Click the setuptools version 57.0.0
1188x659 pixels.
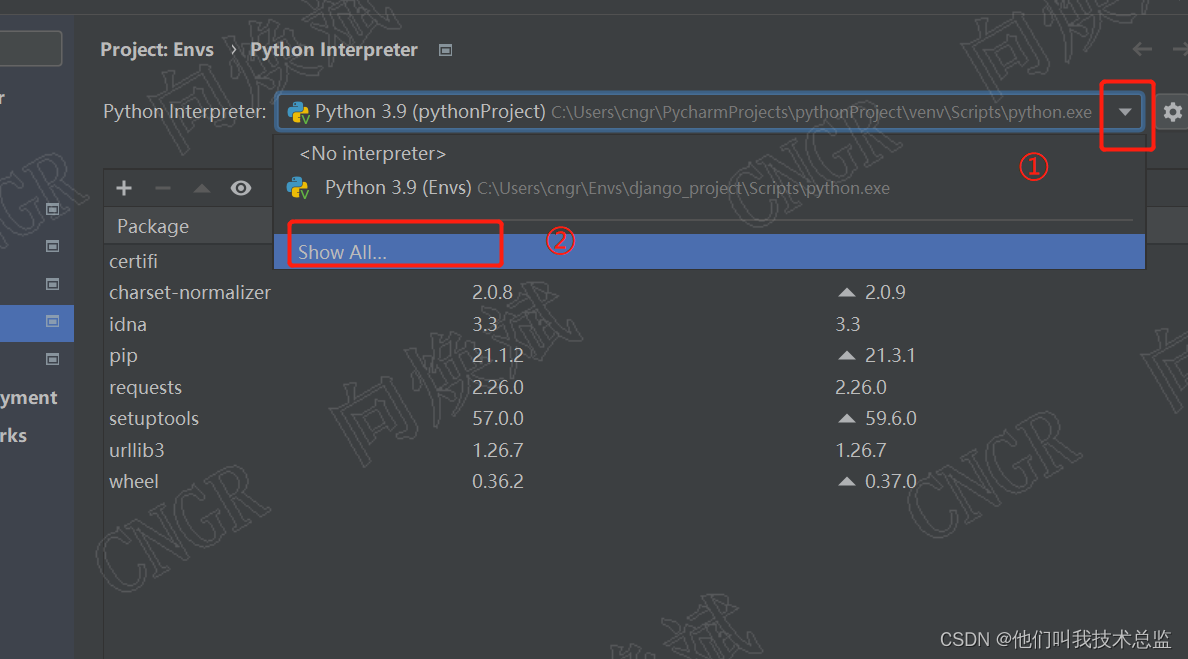498,418
